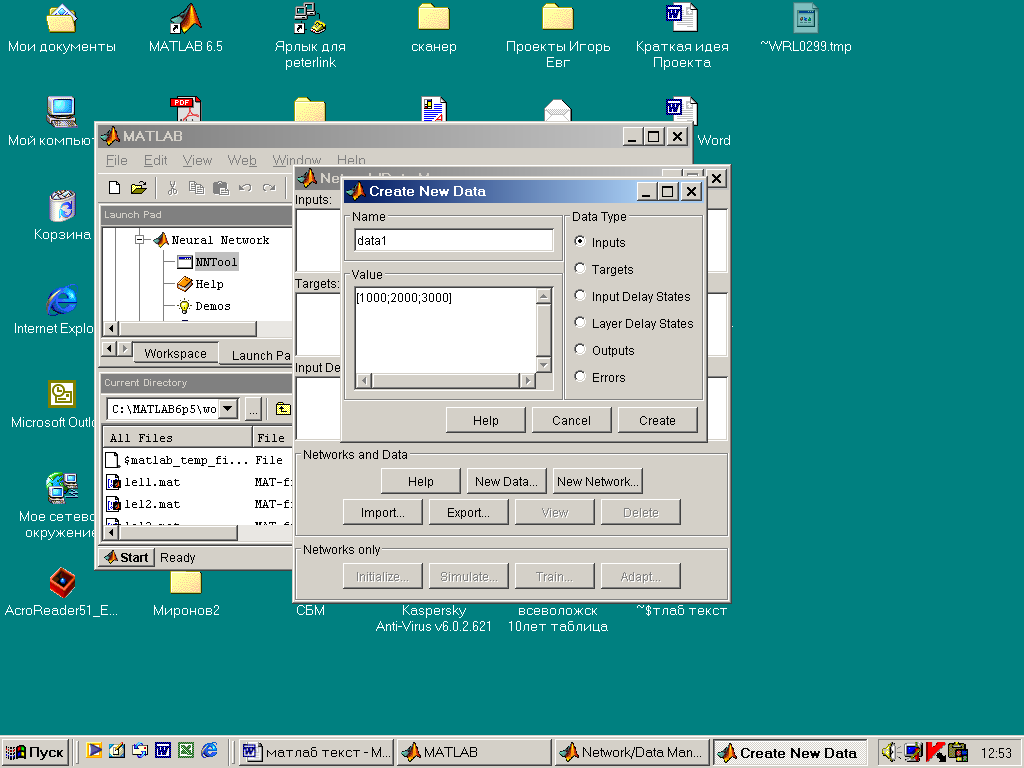
Task: Click the volume speaker tray icon
Action: (x=889, y=752)
